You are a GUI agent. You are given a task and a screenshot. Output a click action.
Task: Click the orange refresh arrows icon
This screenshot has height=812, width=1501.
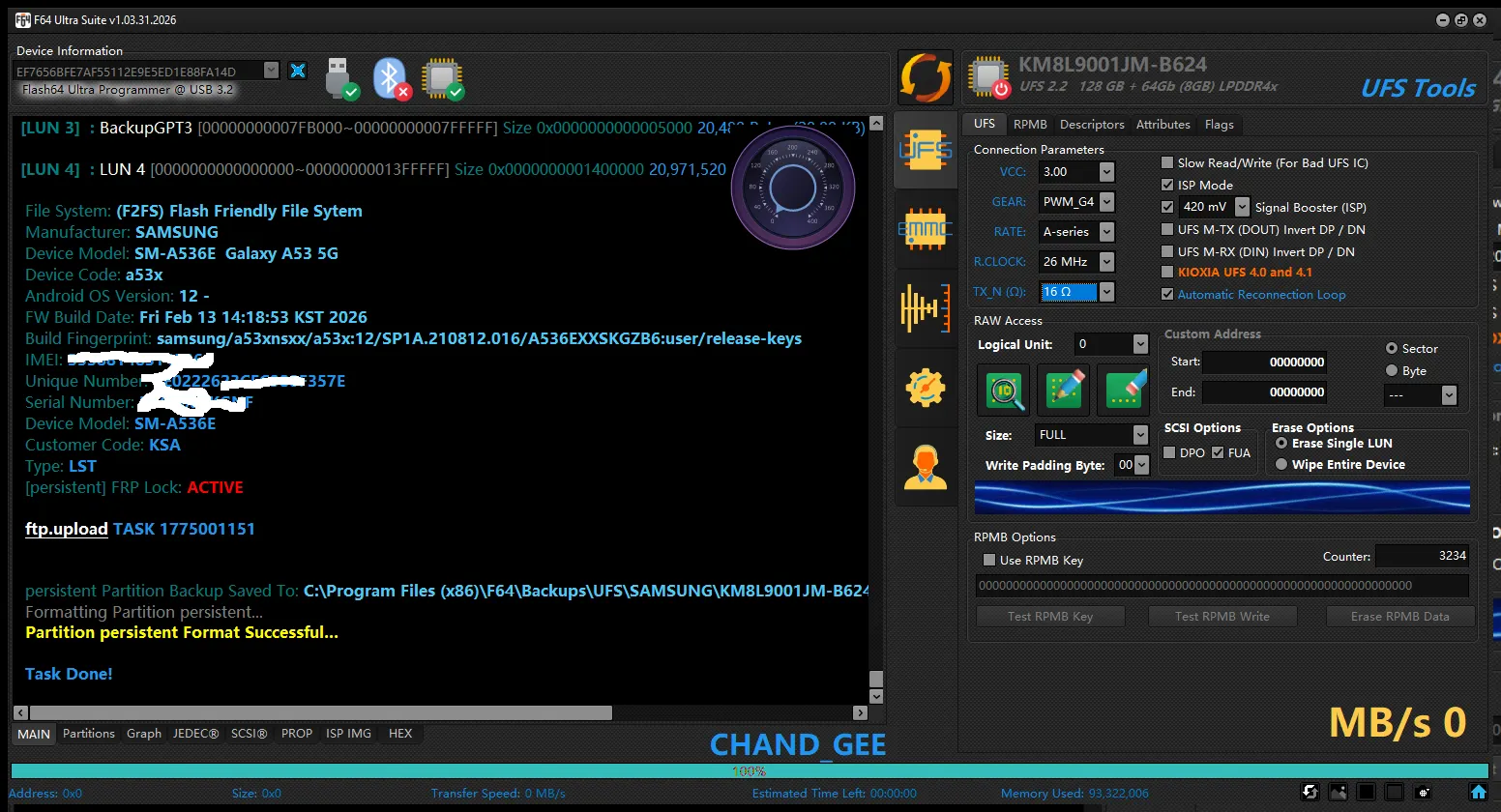point(926,77)
